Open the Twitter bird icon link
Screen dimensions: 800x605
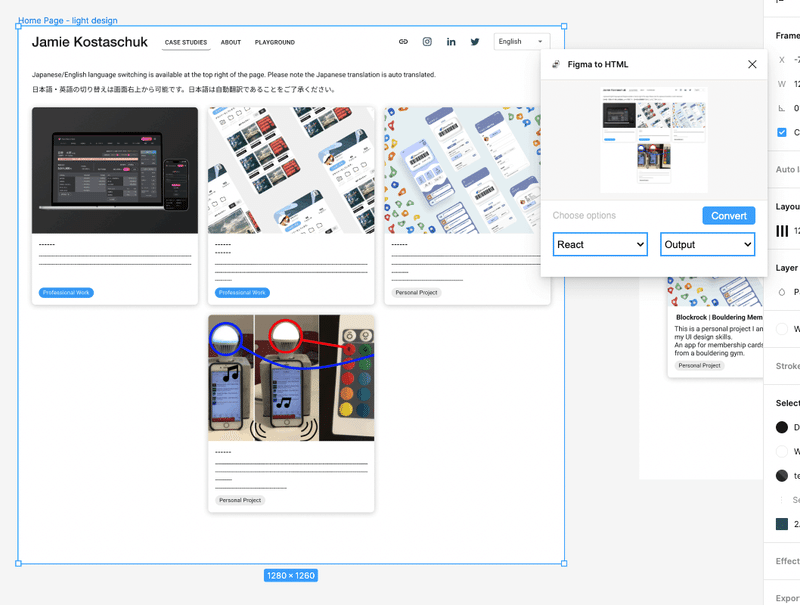tap(475, 42)
